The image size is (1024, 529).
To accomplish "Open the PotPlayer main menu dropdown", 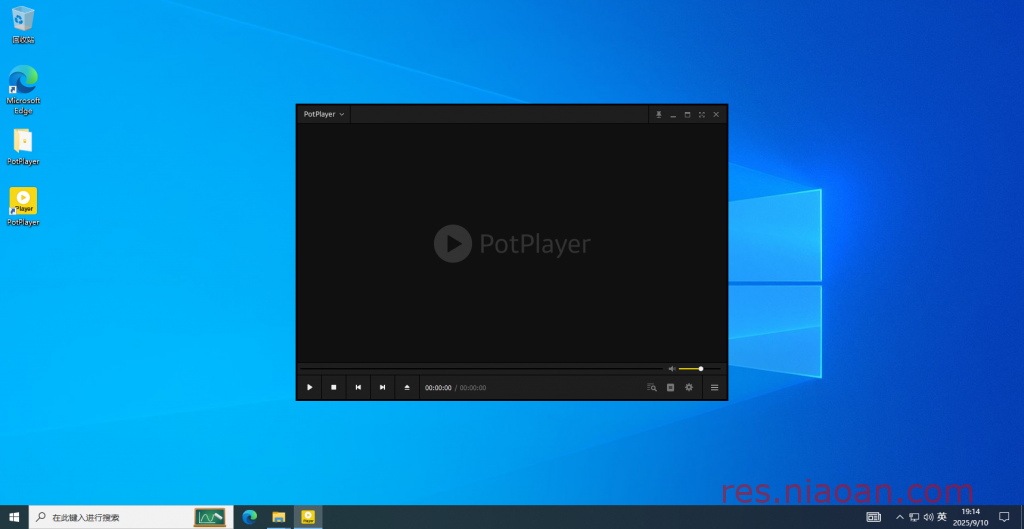I will pyautogui.click(x=324, y=114).
